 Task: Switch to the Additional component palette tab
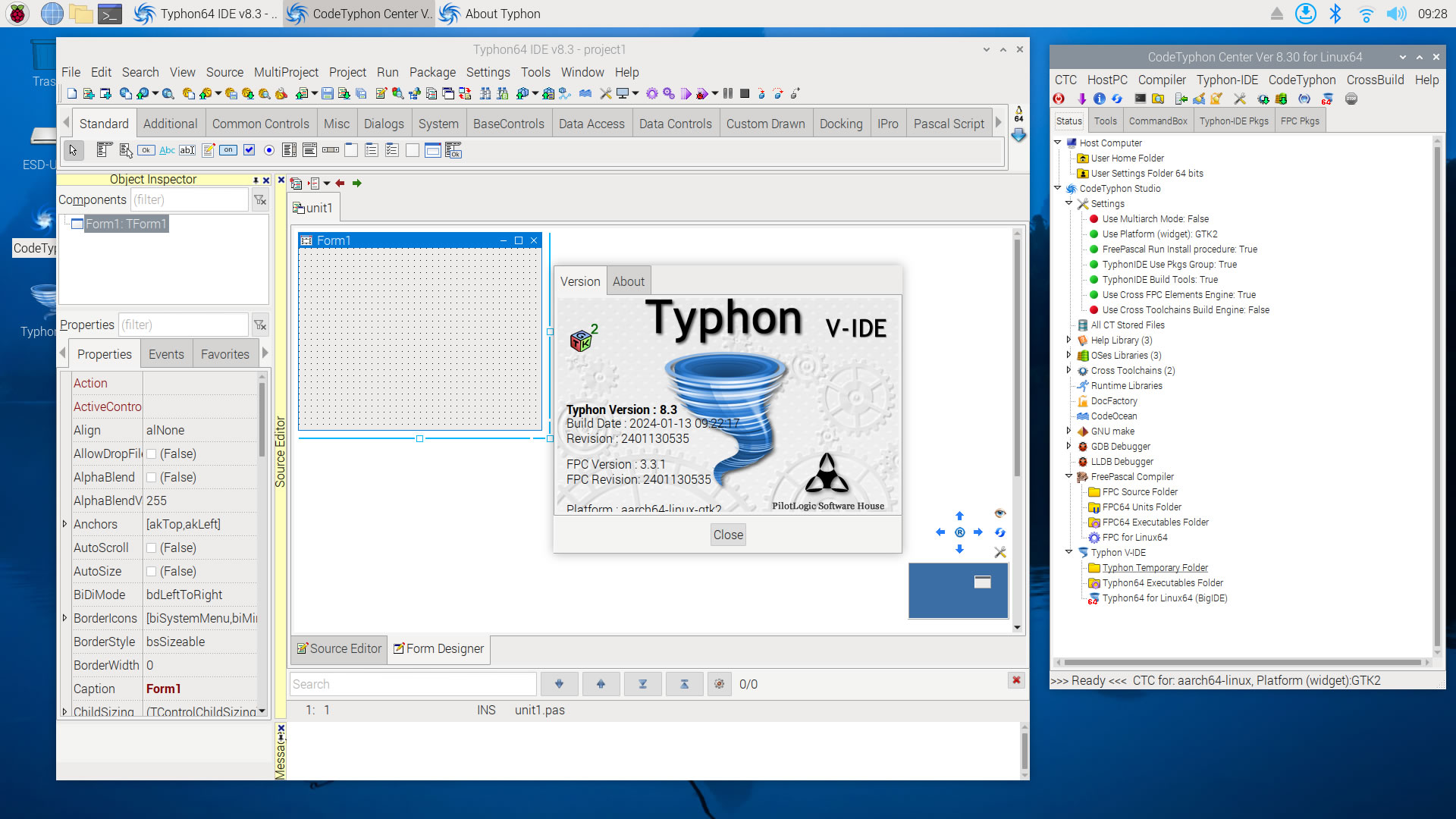pos(170,124)
